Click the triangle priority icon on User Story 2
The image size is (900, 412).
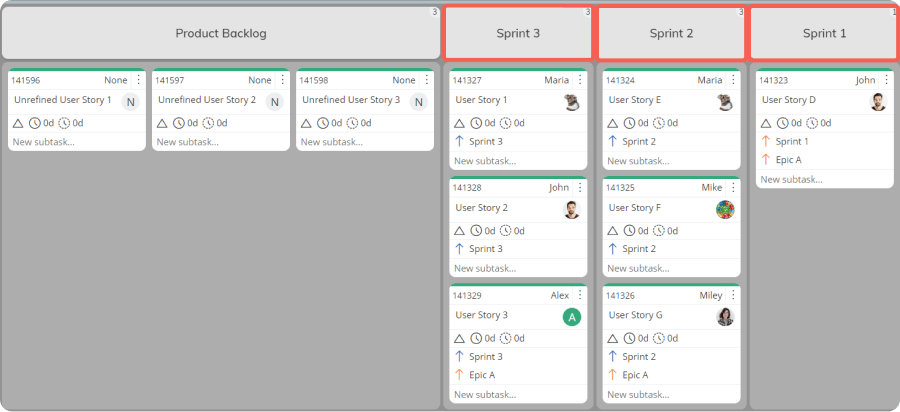click(459, 231)
